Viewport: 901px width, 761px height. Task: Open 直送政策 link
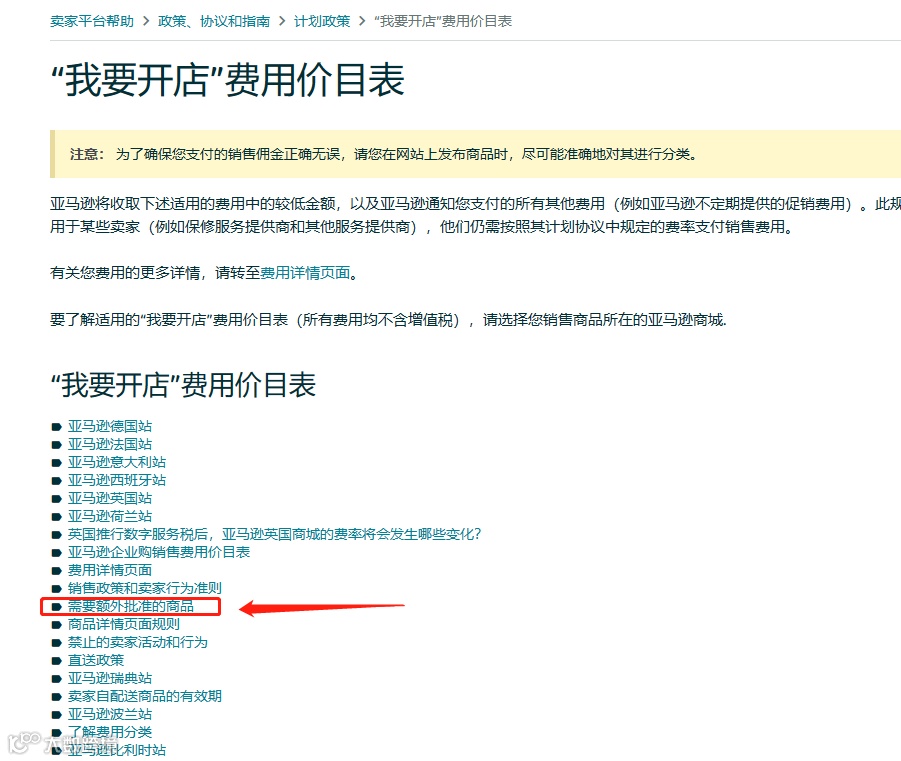click(x=96, y=660)
